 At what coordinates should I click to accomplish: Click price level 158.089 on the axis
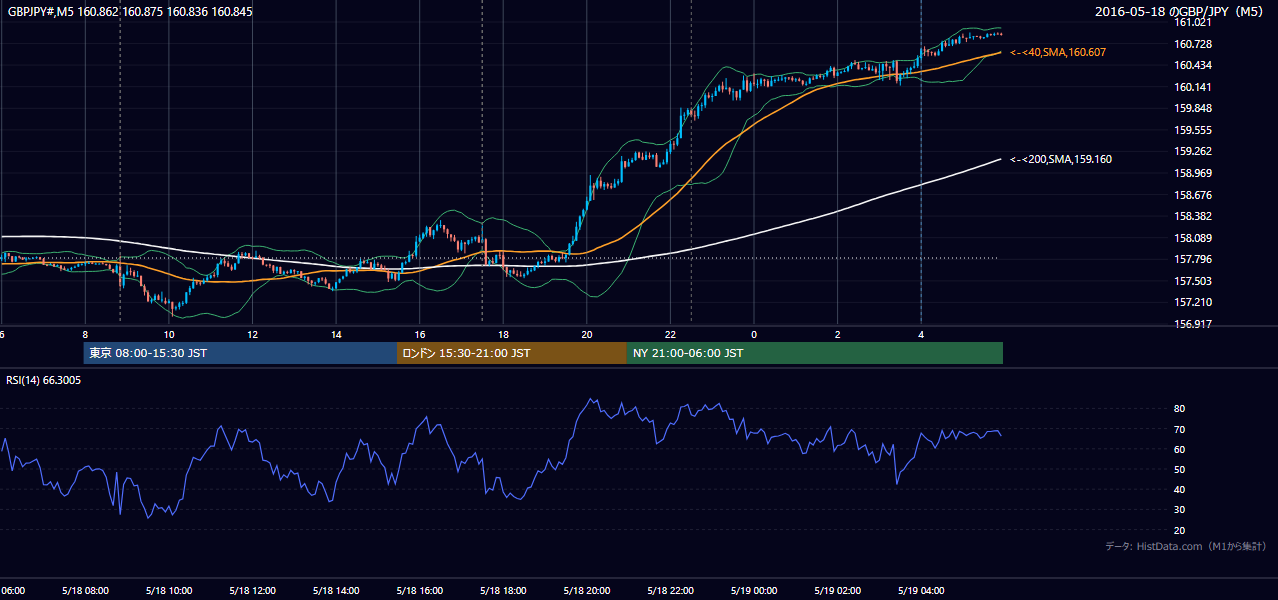[1193, 238]
